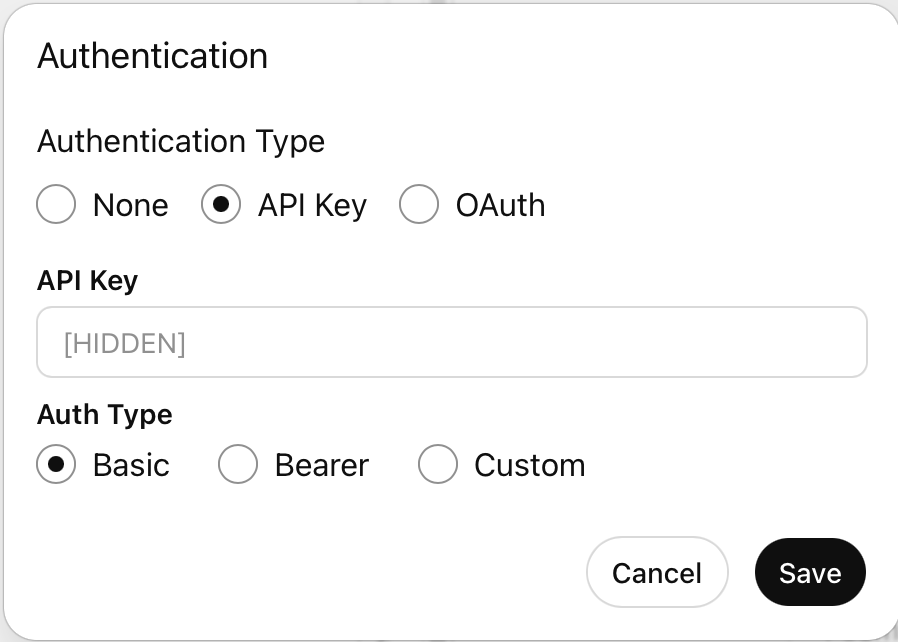The height and width of the screenshot is (642, 898).
Task: Save the authentication settings
Action: tap(809, 573)
